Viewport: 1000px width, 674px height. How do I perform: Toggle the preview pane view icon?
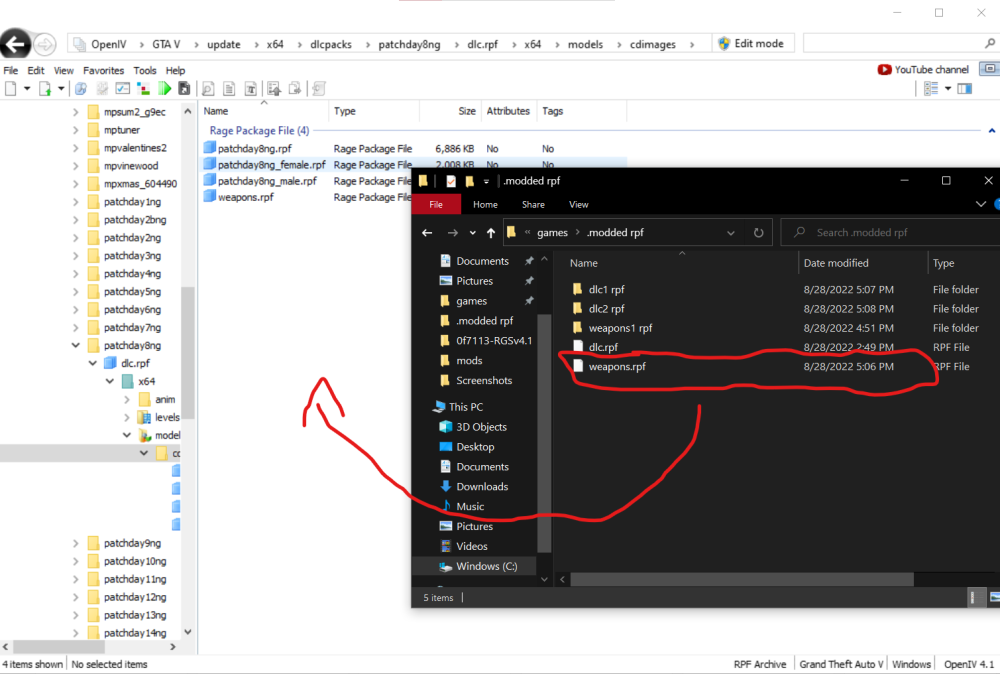(x=964, y=89)
